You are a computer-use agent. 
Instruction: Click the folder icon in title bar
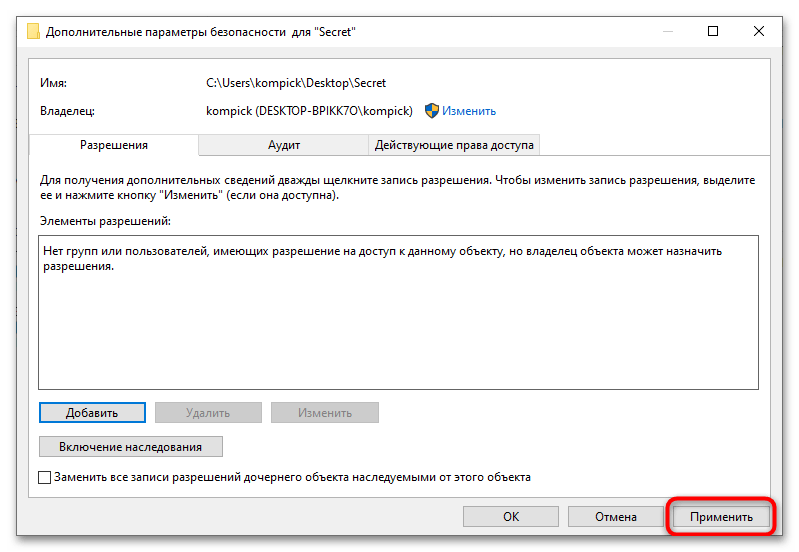(33, 32)
